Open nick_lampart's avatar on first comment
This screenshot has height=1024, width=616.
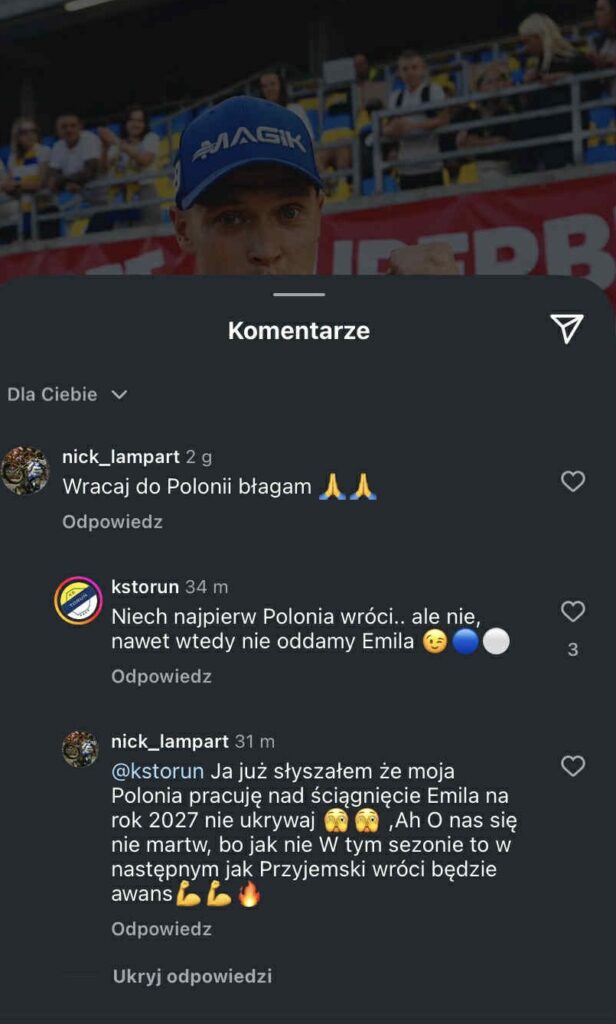[x=25, y=470]
